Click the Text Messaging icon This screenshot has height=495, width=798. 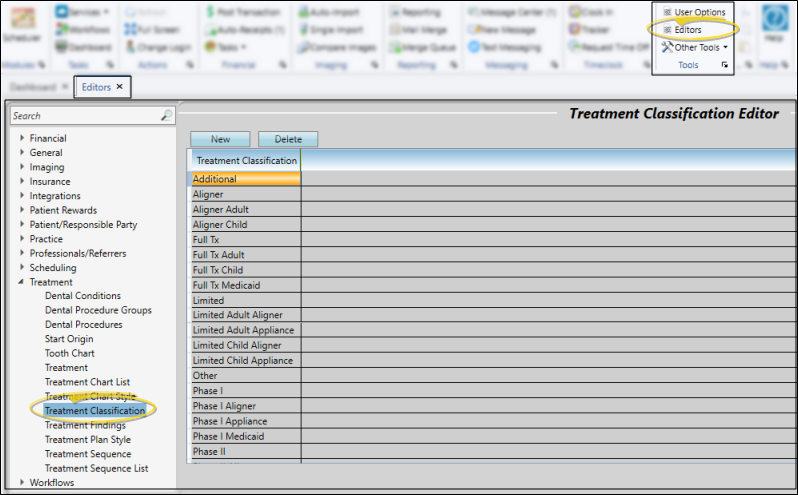[x=477, y=47]
